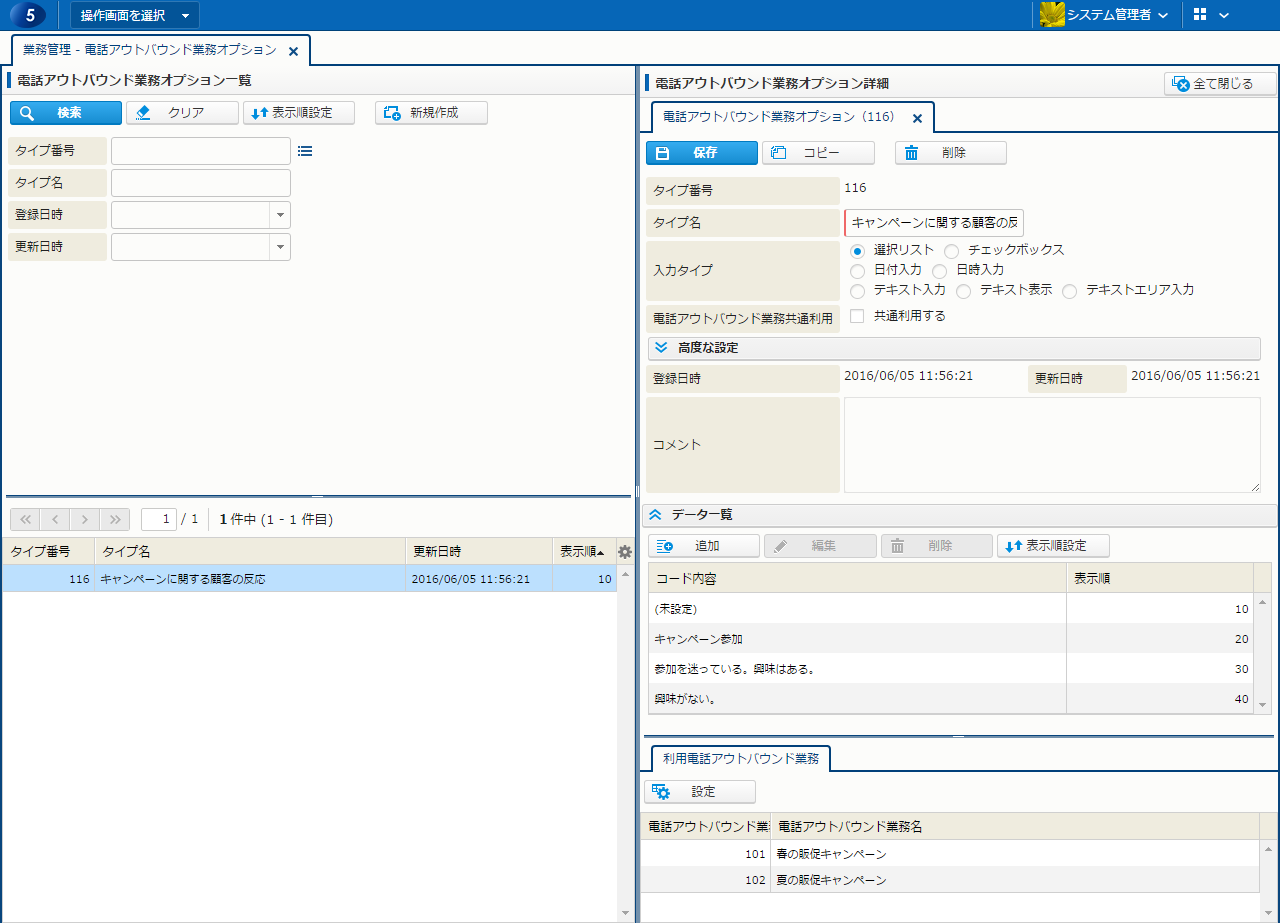
Task: Open the 操作画面を選択 dropdown
Action: pyautogui.click(x=135, y=15)
